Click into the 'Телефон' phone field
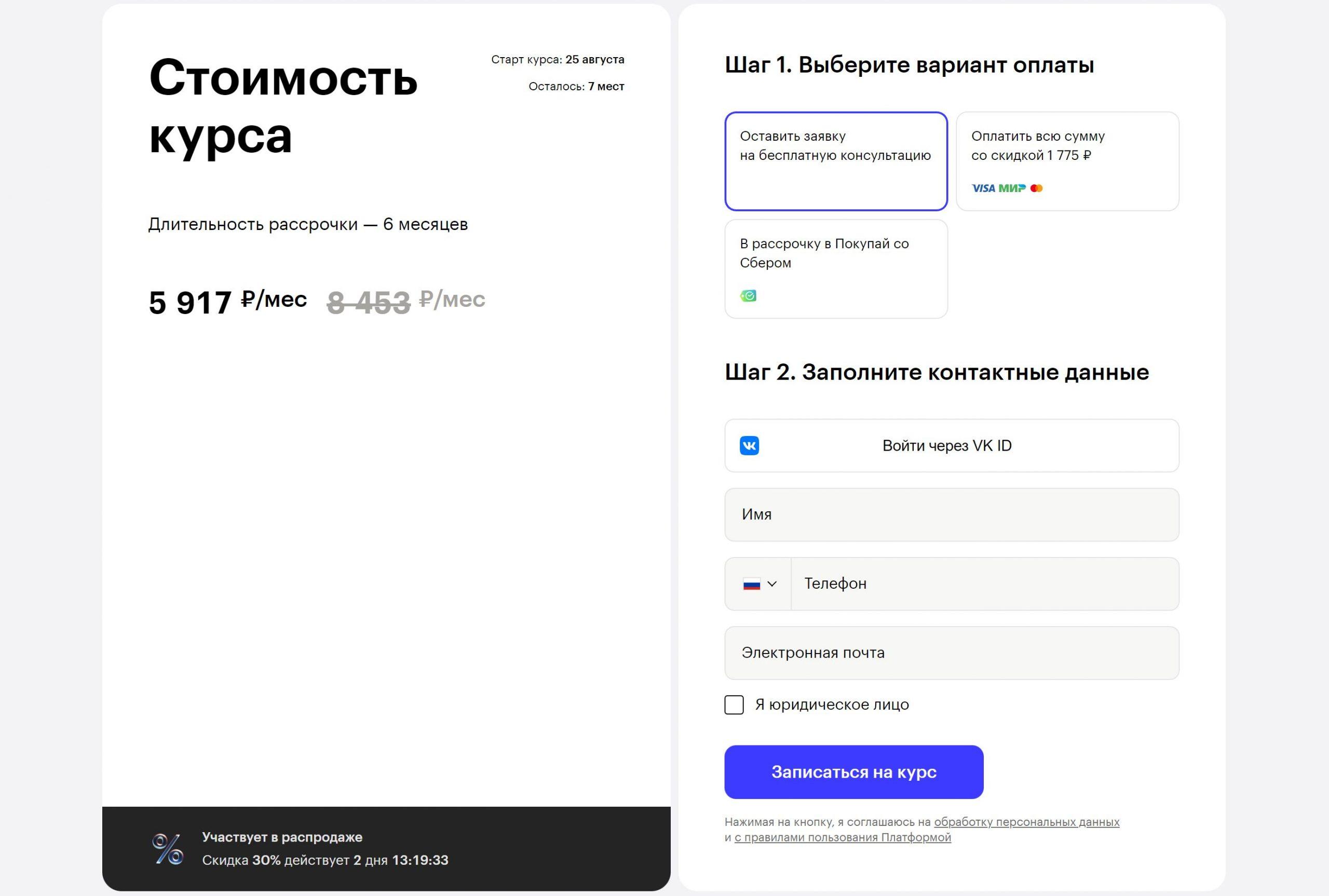 984,584
